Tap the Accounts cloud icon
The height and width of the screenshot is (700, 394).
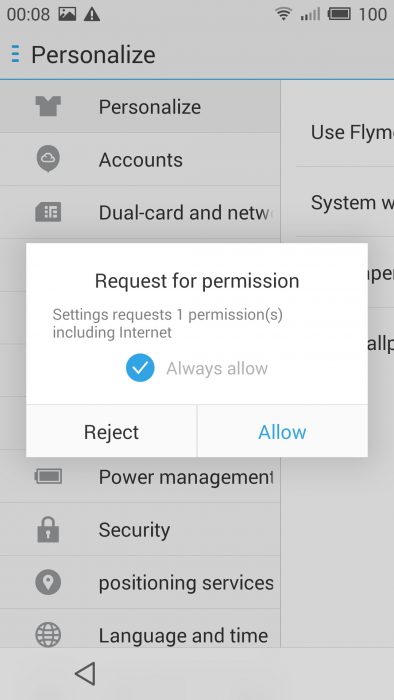tap(48, 159)
